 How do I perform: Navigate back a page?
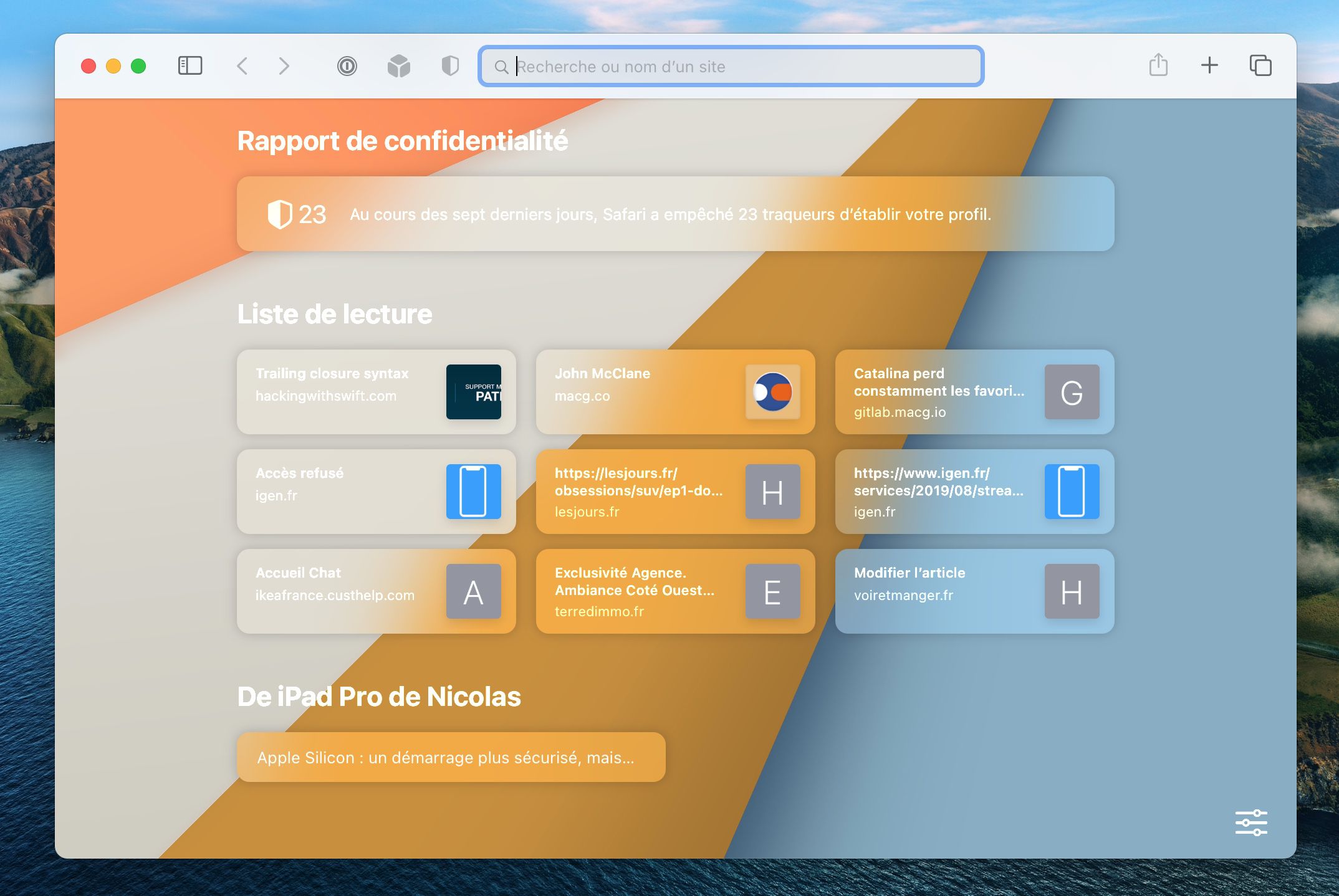(x=242, y=66)
